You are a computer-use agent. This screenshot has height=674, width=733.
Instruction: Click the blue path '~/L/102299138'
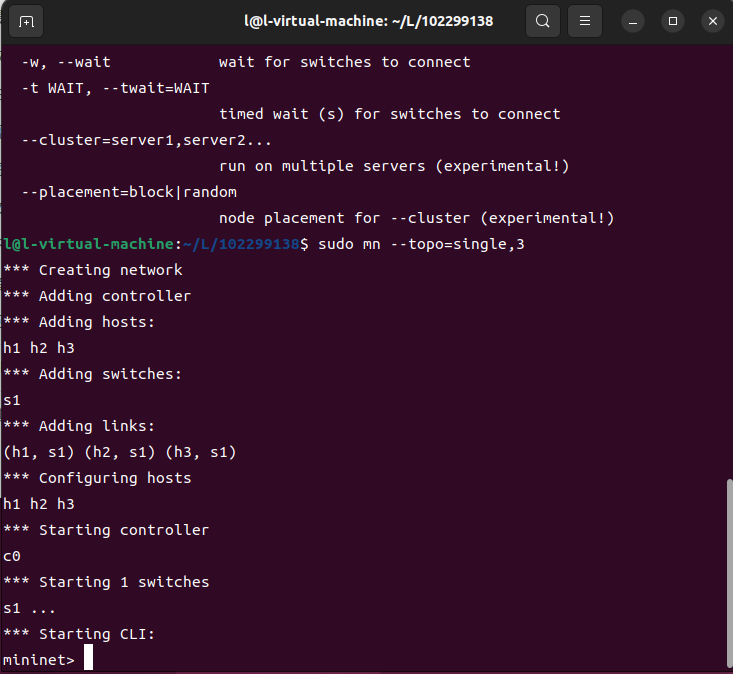pos(241,244)
